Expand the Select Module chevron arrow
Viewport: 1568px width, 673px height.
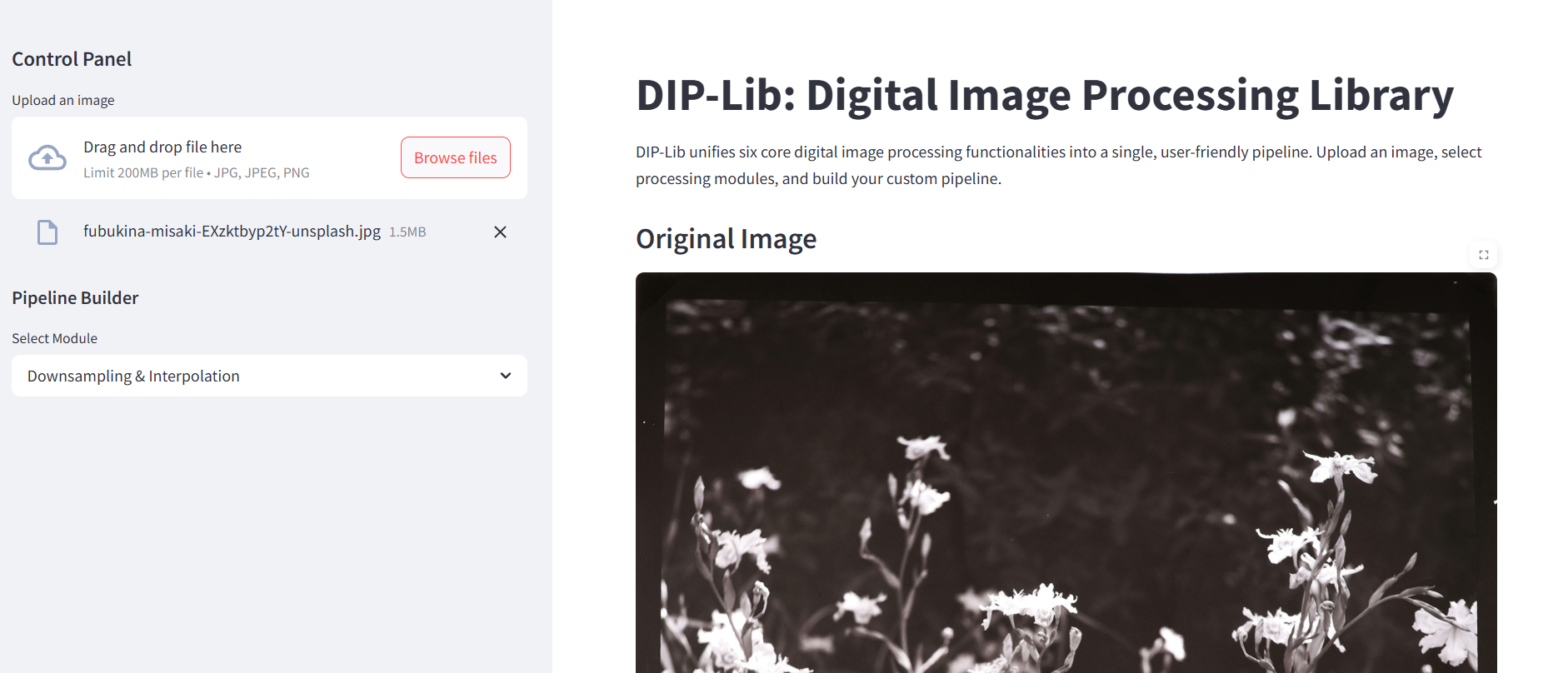pyautogui.click(x=505, y=376)
